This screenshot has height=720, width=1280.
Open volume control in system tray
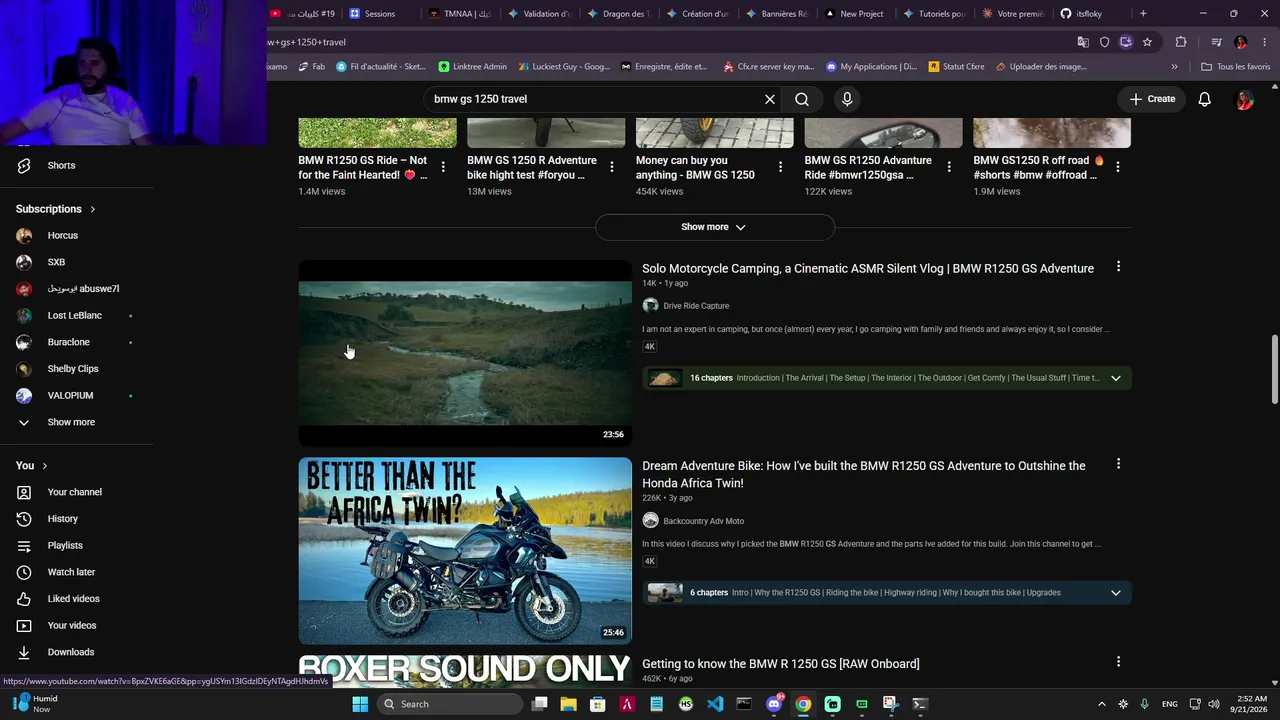(x=1213, y=704)
